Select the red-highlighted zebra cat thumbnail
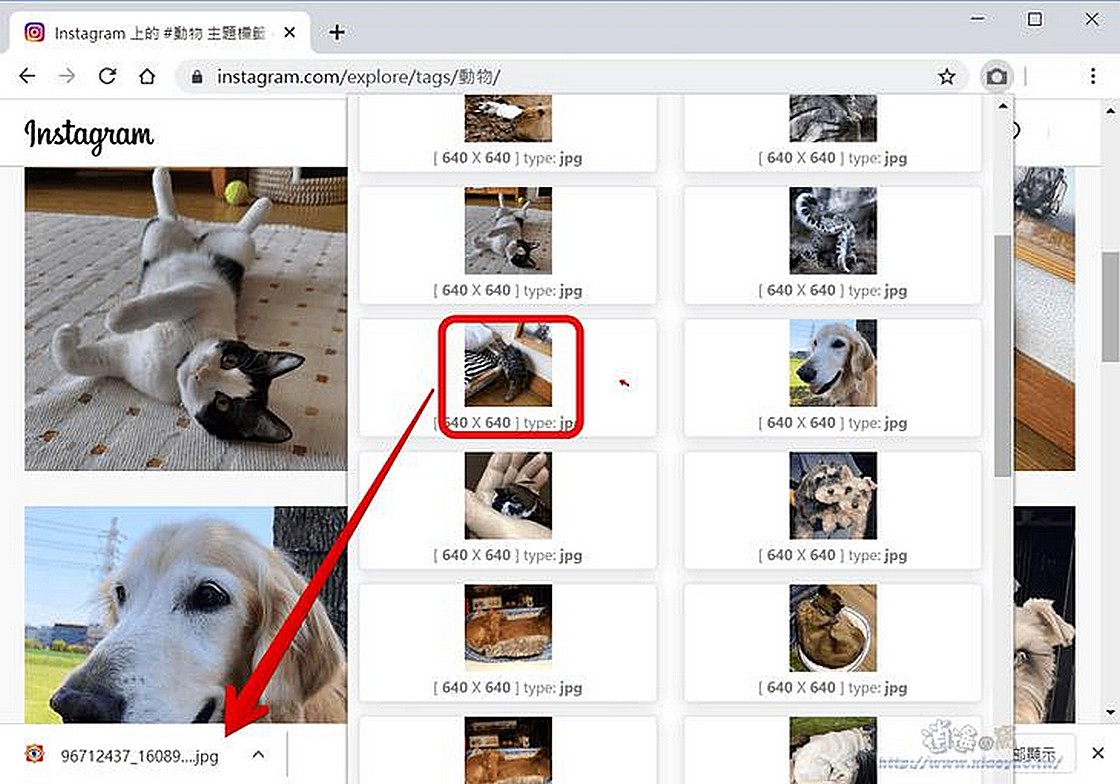1120x784 pixels. click(x=510, y=368)
